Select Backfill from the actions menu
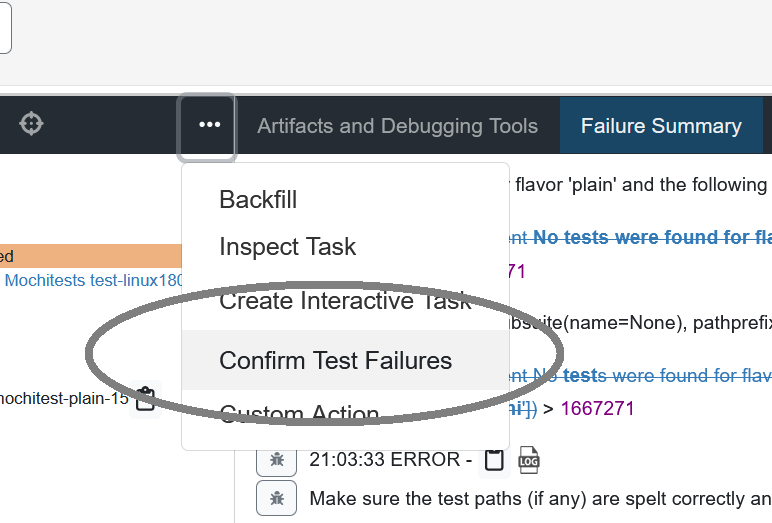Image resolution: width=772 pixels, height=523 pixels. (258, 199)
